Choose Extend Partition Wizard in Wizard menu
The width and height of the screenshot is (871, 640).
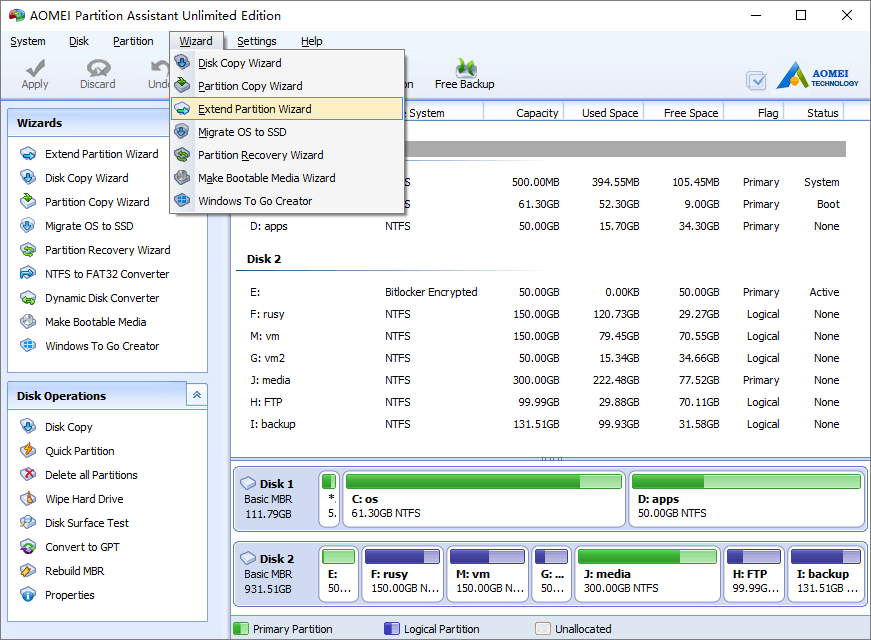pos(287,109)
